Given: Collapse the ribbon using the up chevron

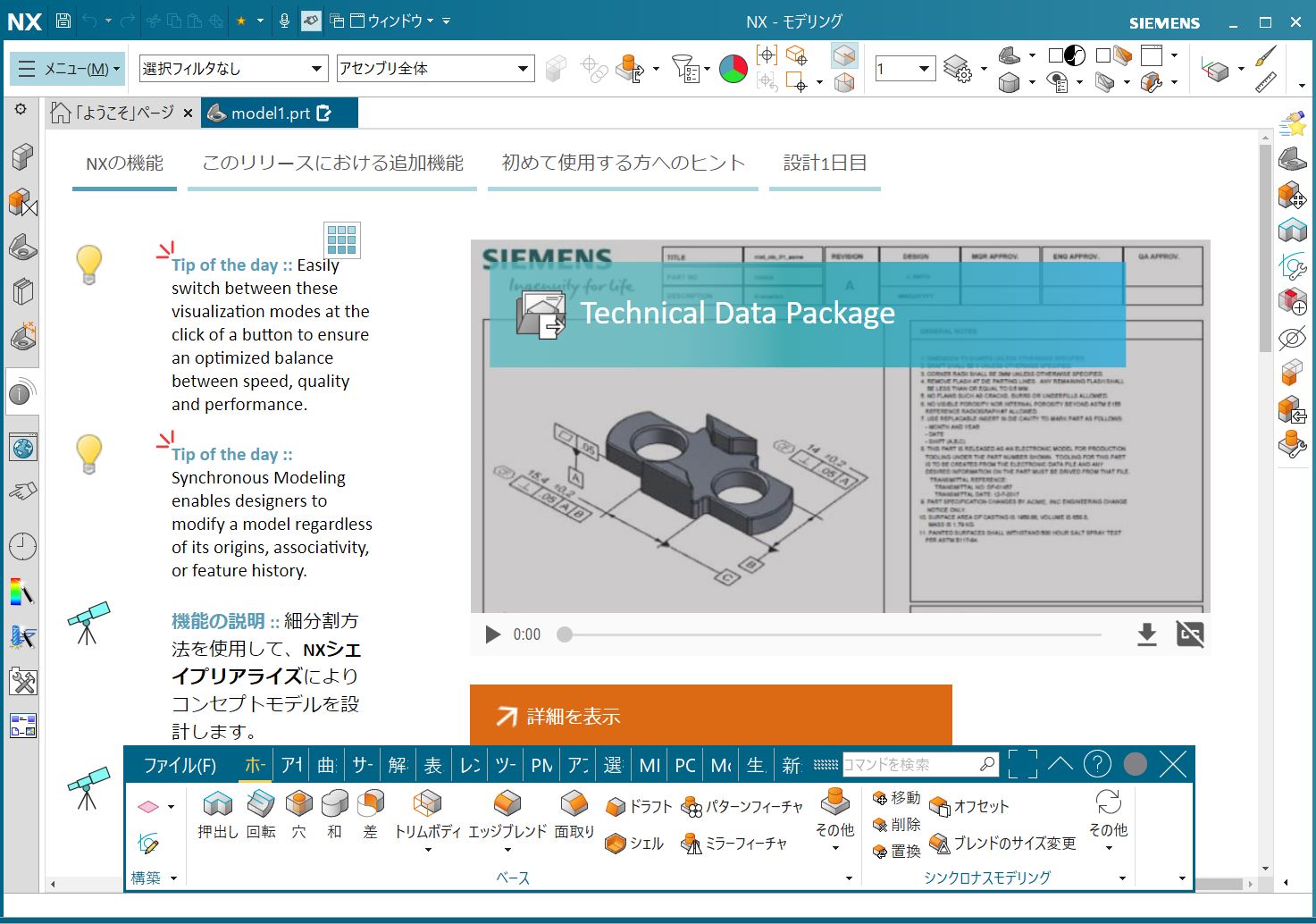Looking at the screenshot, I should (1060, 763).
